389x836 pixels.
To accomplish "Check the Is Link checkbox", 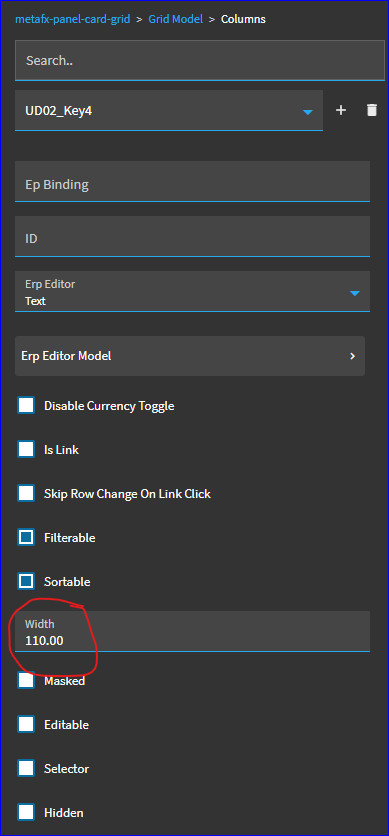I will [x=26, y=449].
